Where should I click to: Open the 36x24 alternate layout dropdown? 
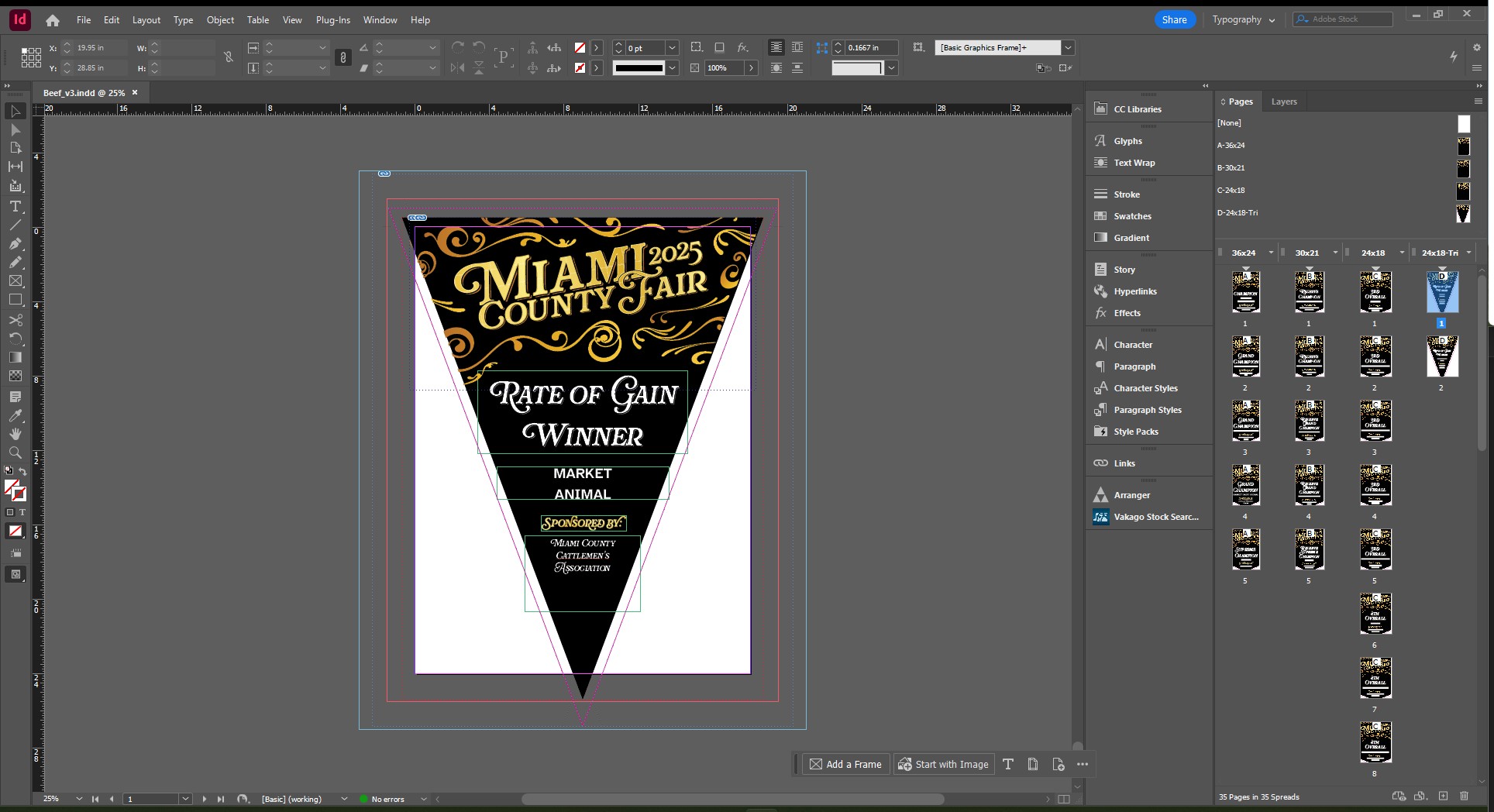[x=1271, y=253]
